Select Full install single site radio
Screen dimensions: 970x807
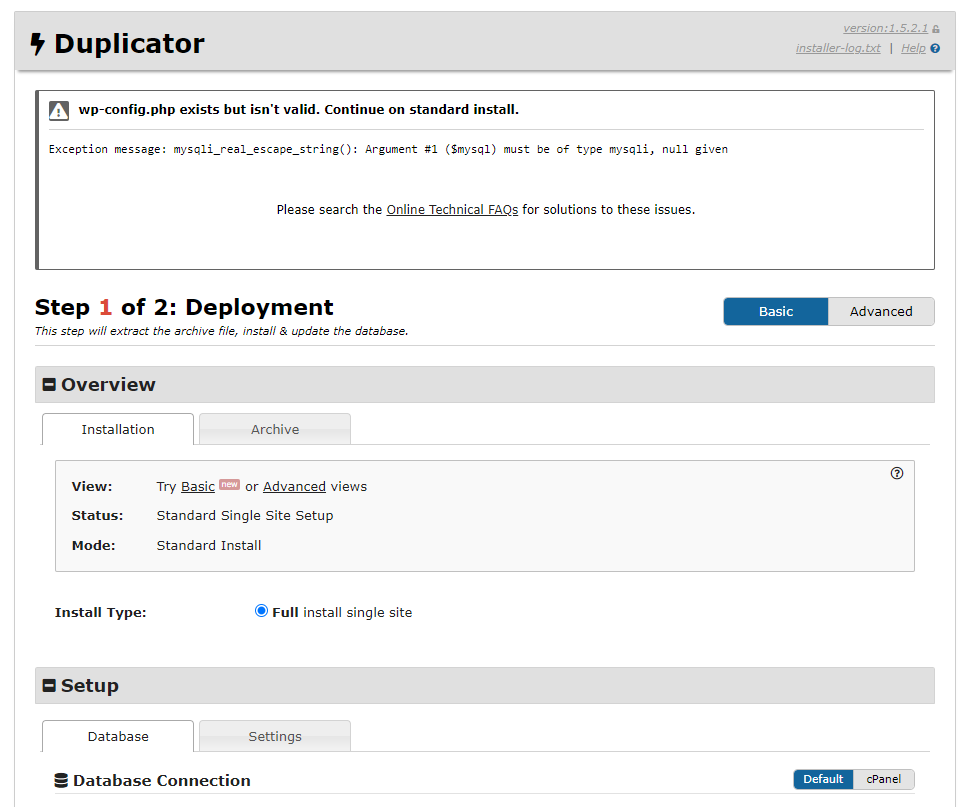261,611
